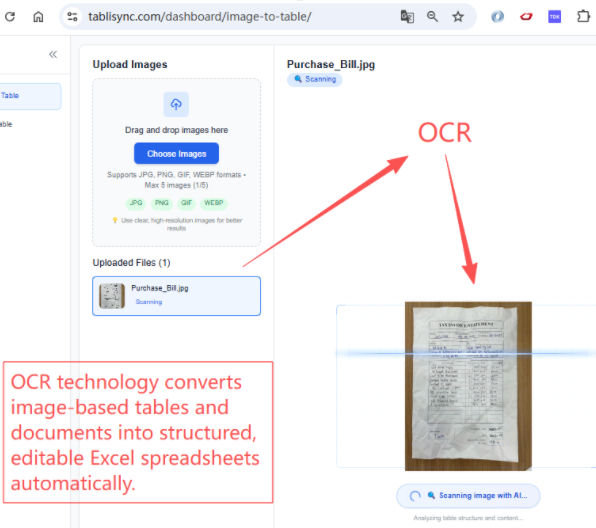Select the highlighted Table sidebar item
596x528 pixels.
click(30, 96)
